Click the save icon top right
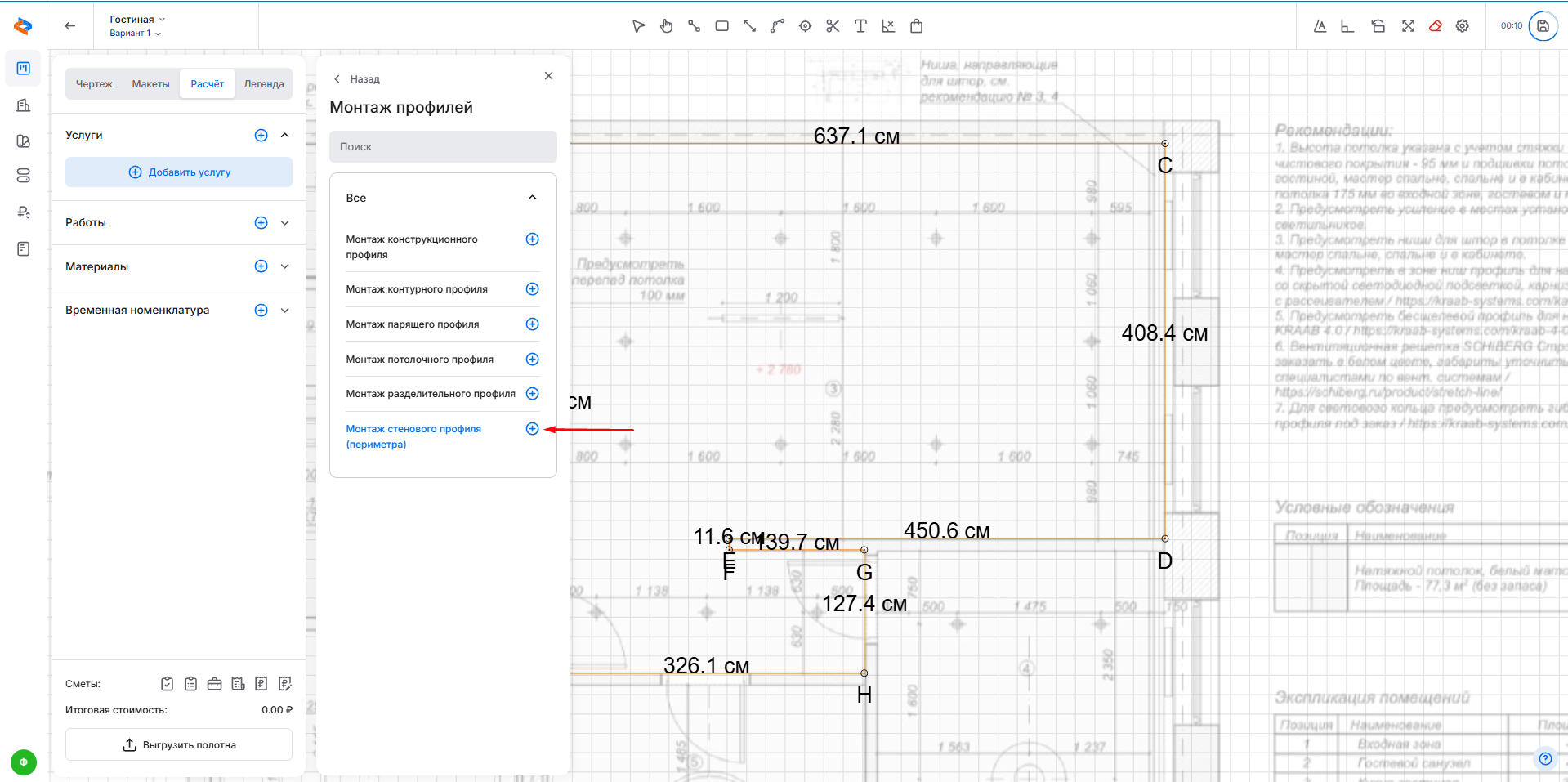The width and height of the screenshot is (1568, 782). pos(1543,26)
